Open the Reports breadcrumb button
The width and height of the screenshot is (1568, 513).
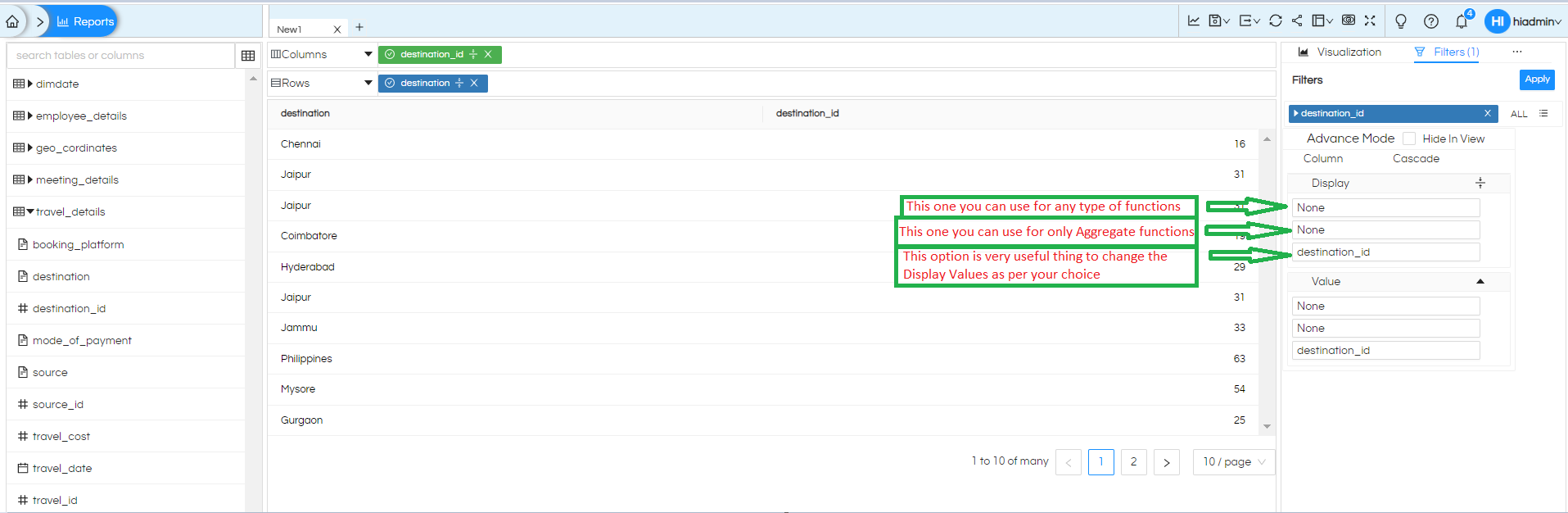(85, 21)
